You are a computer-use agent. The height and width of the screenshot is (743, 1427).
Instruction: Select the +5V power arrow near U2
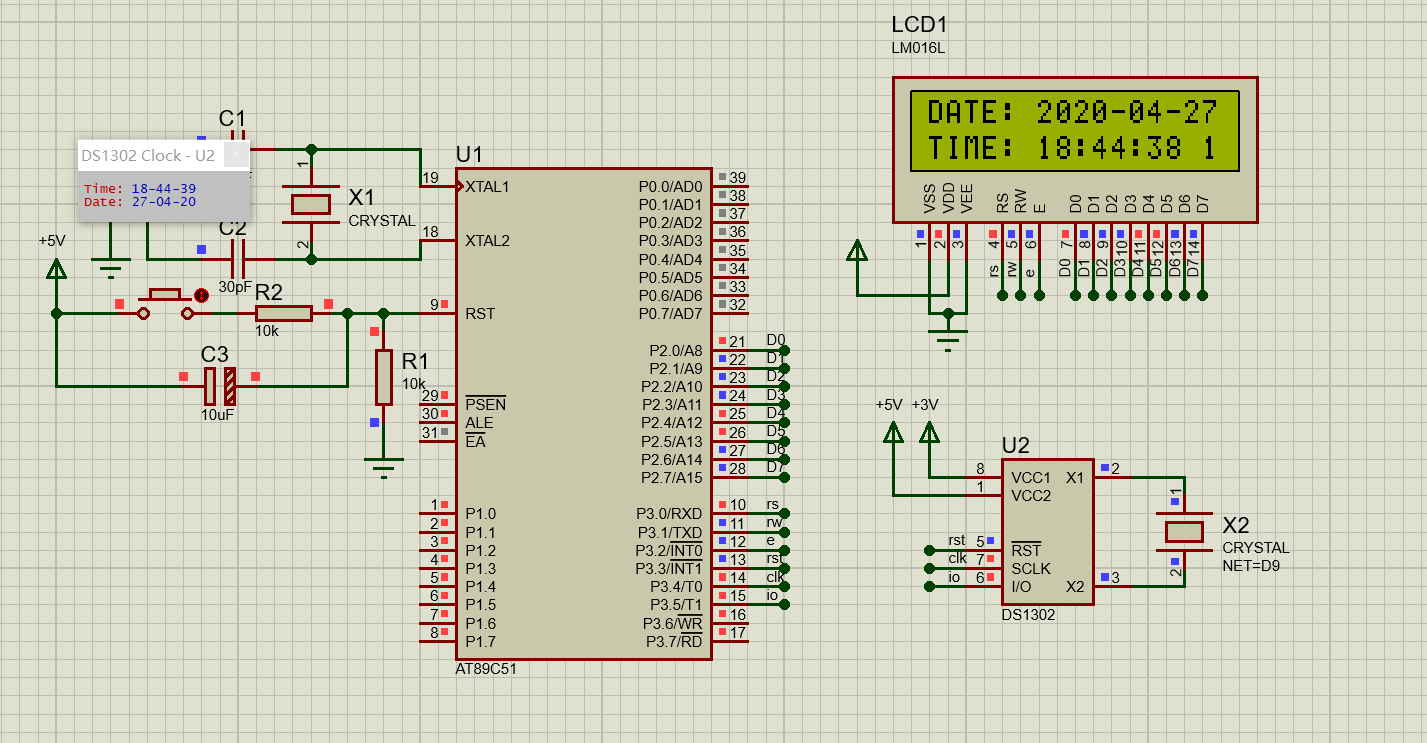[x=893, y=432]
